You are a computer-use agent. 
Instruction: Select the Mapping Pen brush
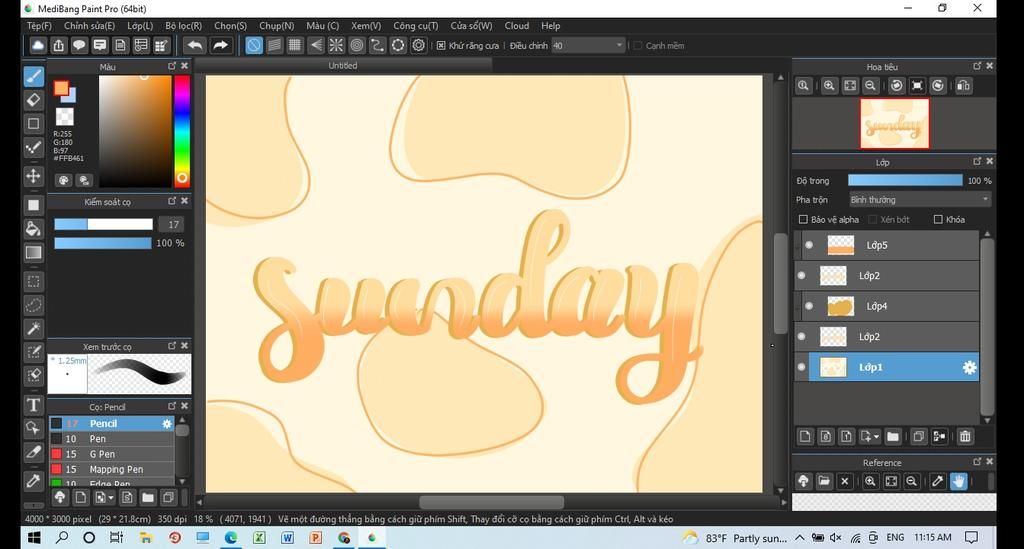pyautogui.click(x=112, y=469)
